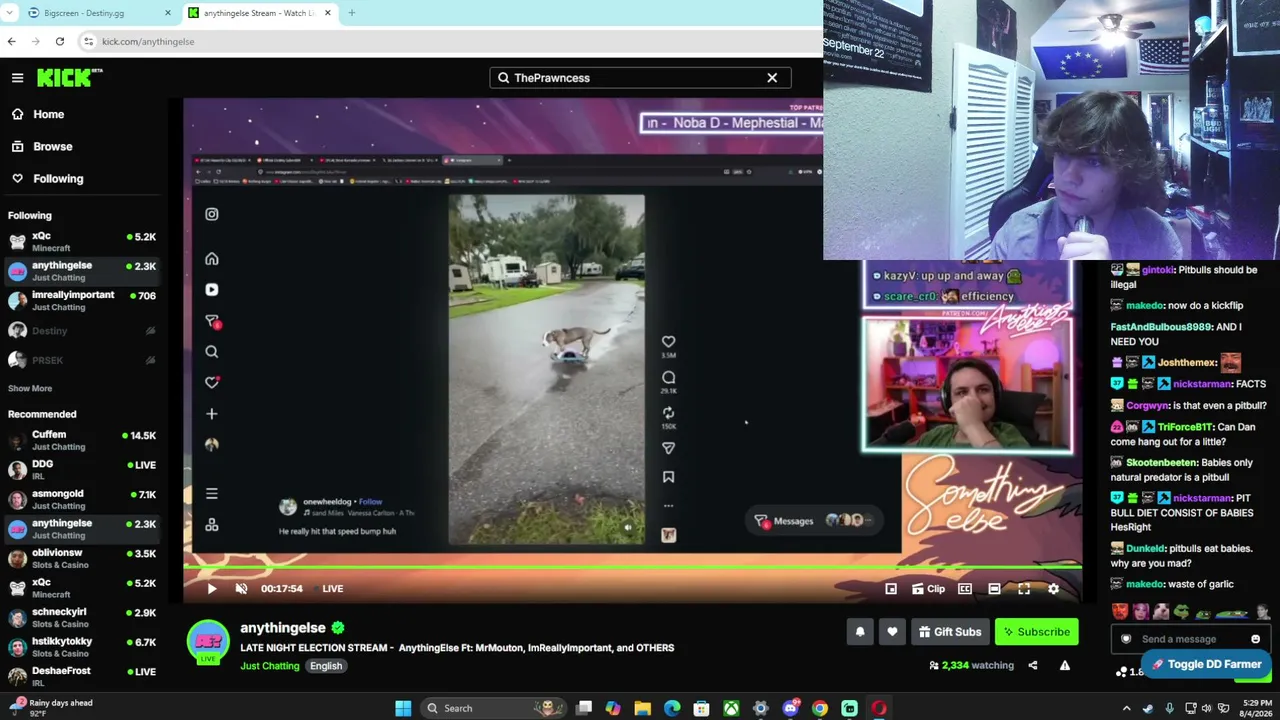This screenshot has height=720, width=1280.
Task: Open the Kick sidebar hamburger menu
Action: coord(17,78)
